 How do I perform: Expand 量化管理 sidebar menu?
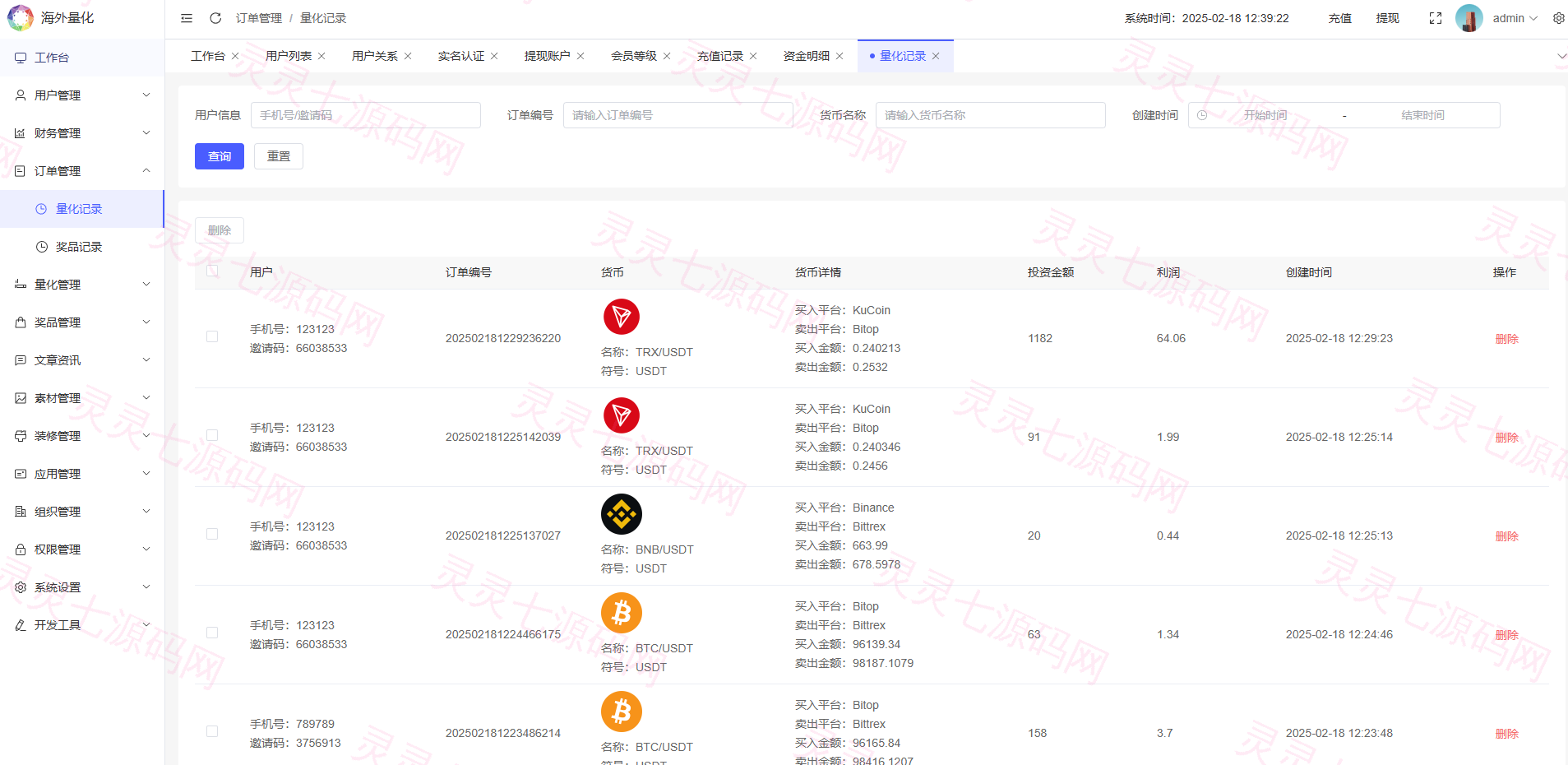(82, 285)
